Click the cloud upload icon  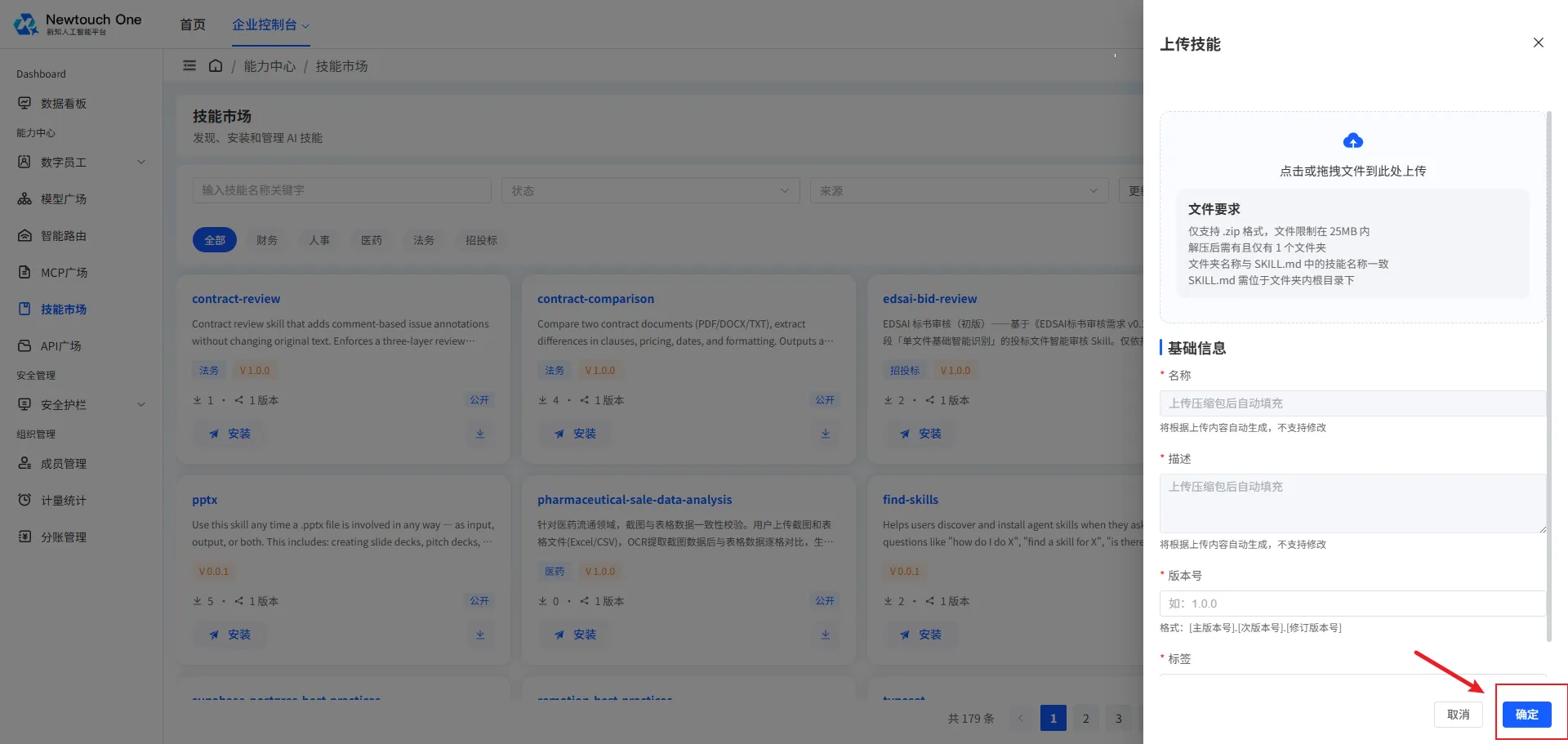pyautogui.click(x=1353, y=140)
